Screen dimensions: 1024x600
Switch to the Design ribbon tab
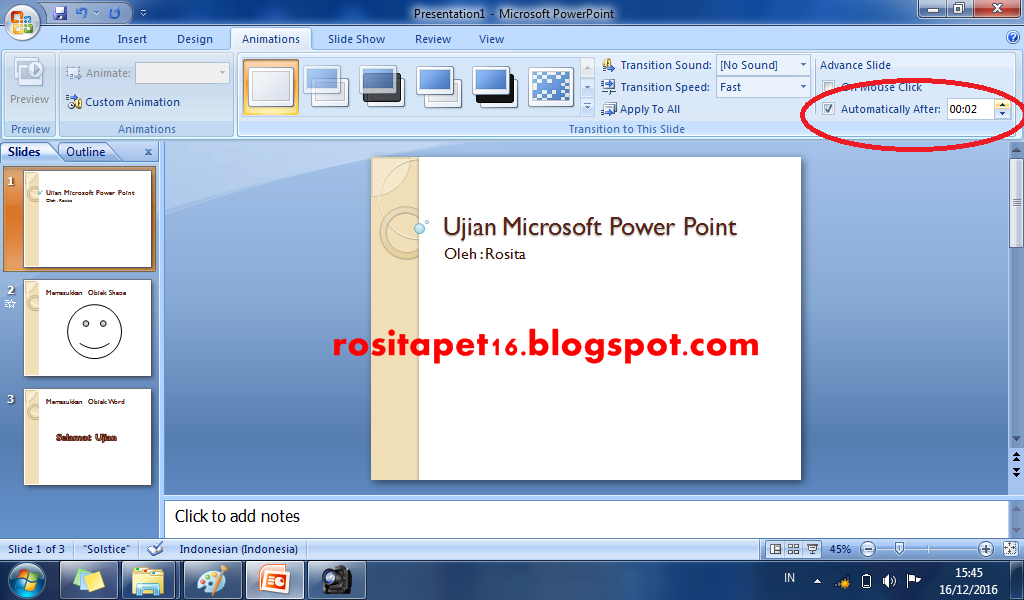195,39
